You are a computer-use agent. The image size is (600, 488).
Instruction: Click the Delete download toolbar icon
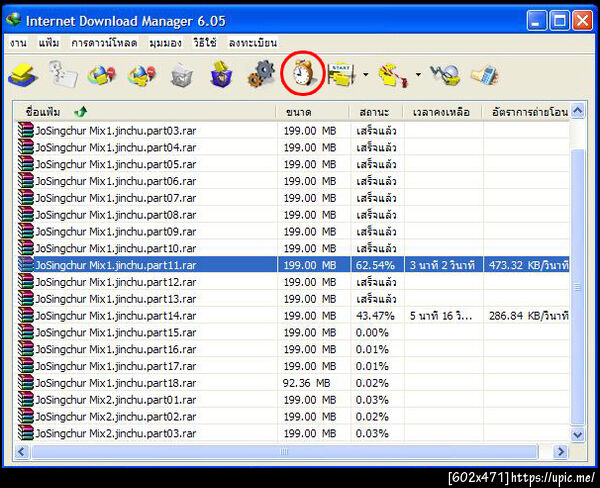point(181,75)
